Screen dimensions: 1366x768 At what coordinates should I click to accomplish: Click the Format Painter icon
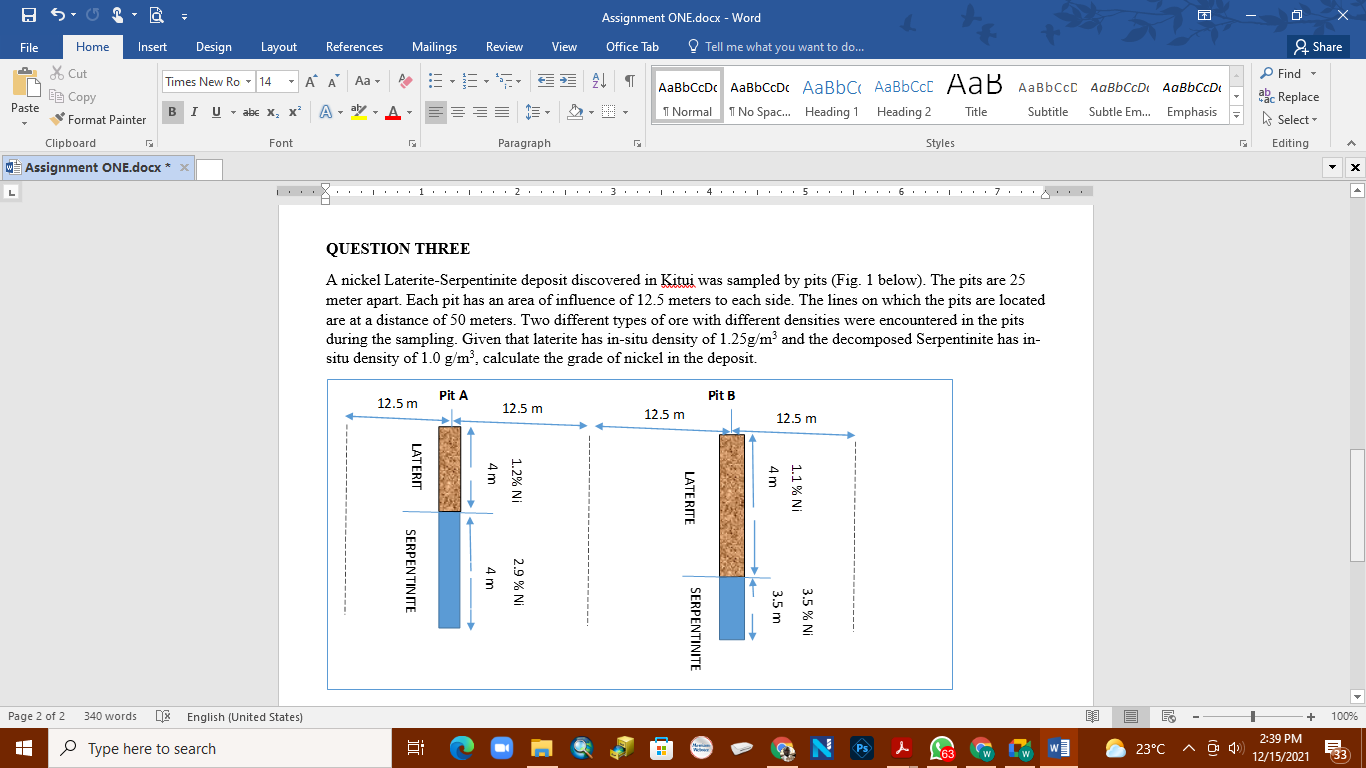pyautogui.click(x=57, y=119)
